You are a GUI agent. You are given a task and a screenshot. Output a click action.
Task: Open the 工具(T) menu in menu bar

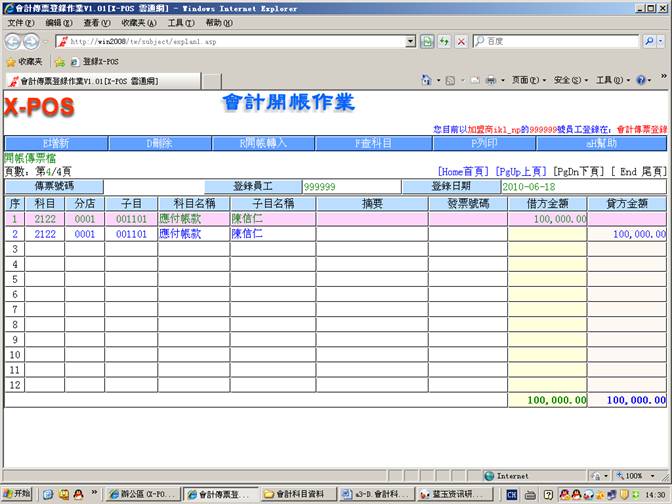click(x=181, y=22)
